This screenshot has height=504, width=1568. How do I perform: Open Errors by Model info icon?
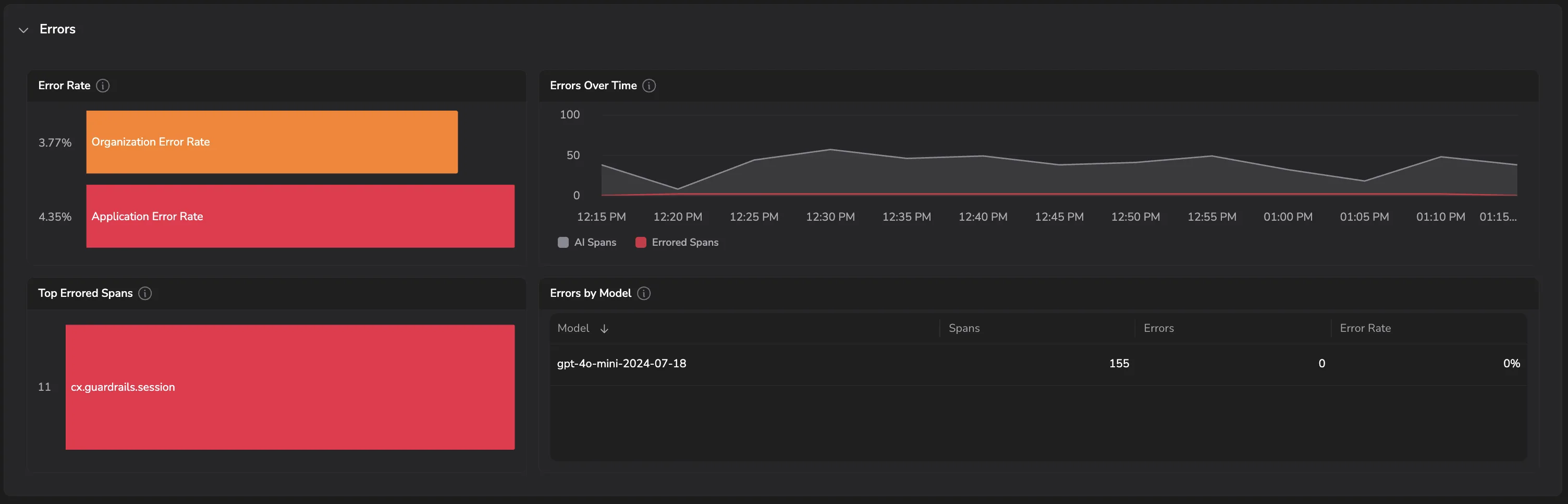pos(643,293)
